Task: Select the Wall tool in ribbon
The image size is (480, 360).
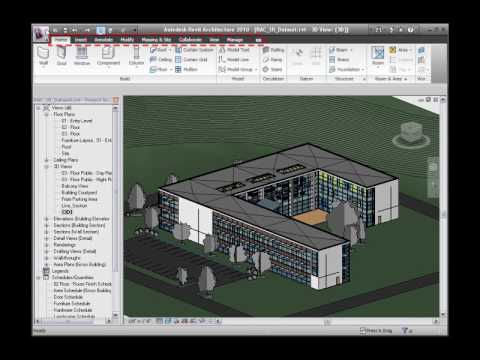Action: coord(43,56)
